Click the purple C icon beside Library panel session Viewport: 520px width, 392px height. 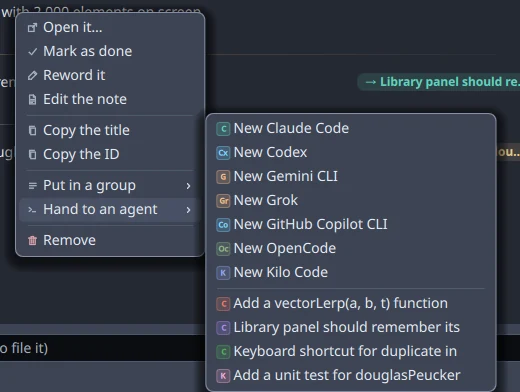(223, 328)
